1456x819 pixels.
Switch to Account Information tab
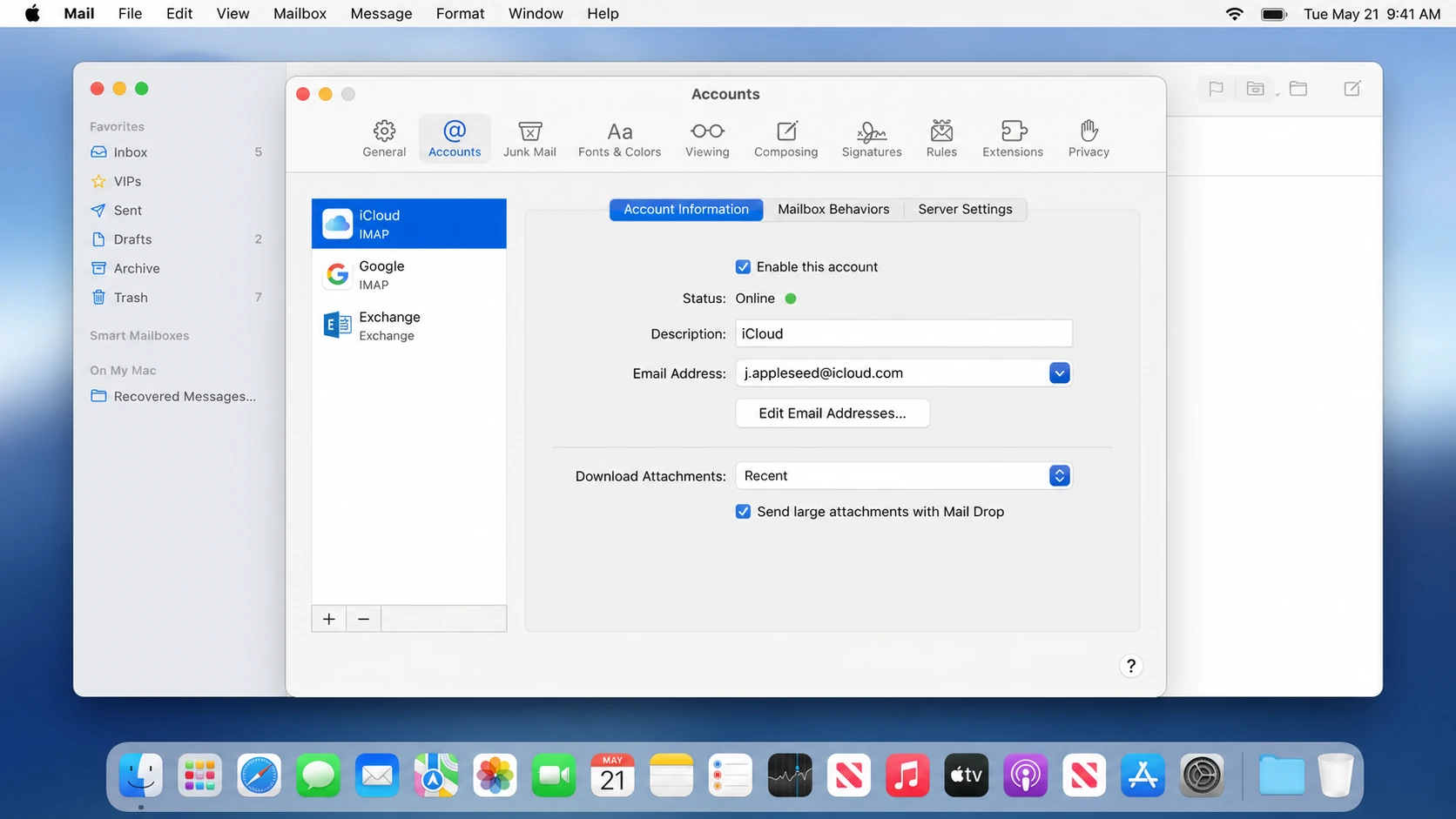pos(686,209)
